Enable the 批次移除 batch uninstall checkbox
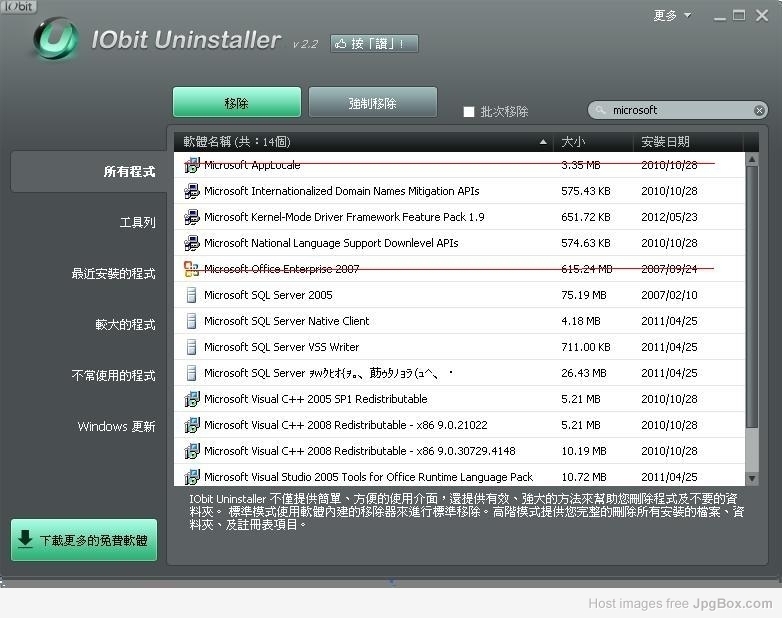 [x=469, y=112]
